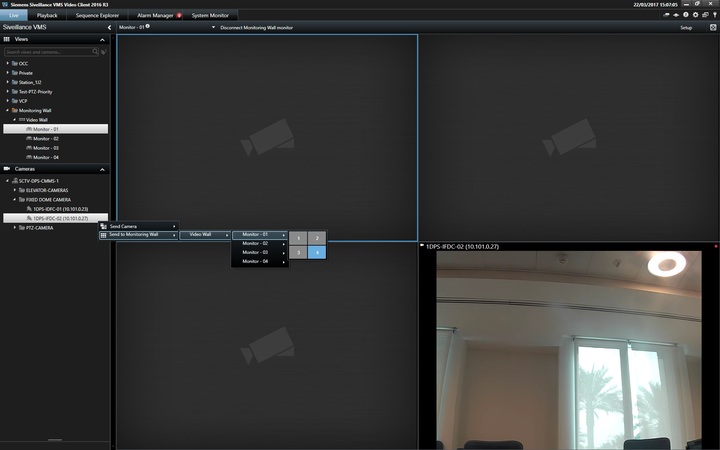Viewport: 720px width, 450px height.
Task: Click the 1DPS-IFDC-01 camera icon in tree
Action: (29, 209)
